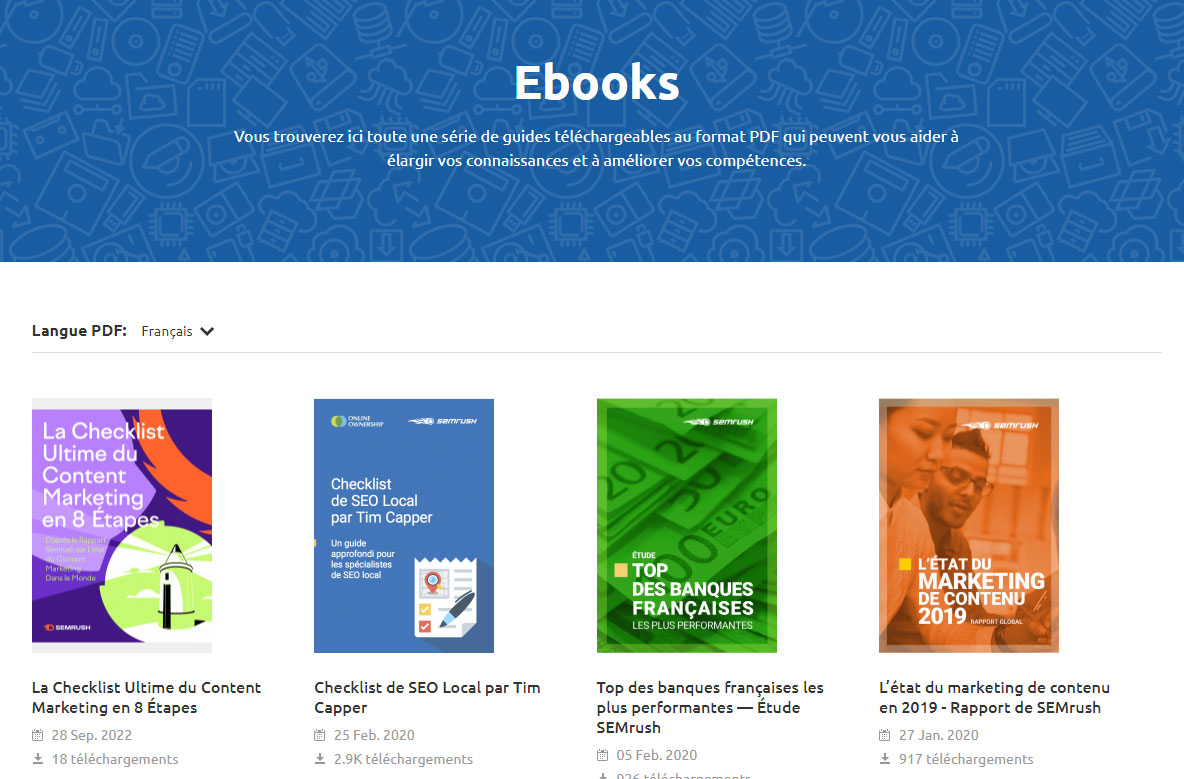The image size is (1184, 779).
Task: Follow the La Checklist Ultime du Content Marketing title
Action: tap(146, 697)
